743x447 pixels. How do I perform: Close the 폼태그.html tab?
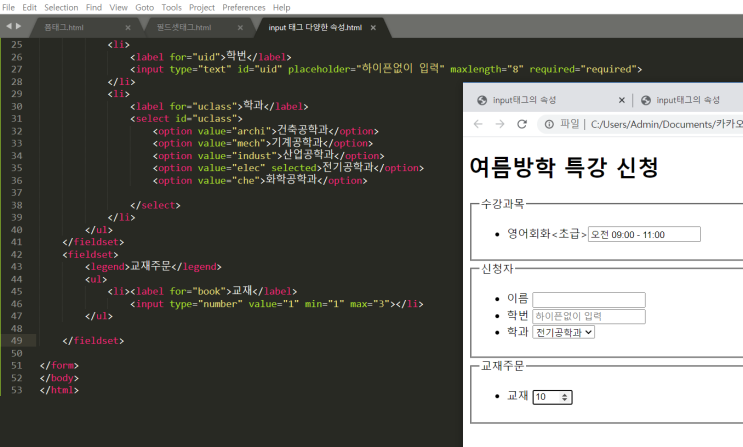pyautogui.click(x=128, y=27)
